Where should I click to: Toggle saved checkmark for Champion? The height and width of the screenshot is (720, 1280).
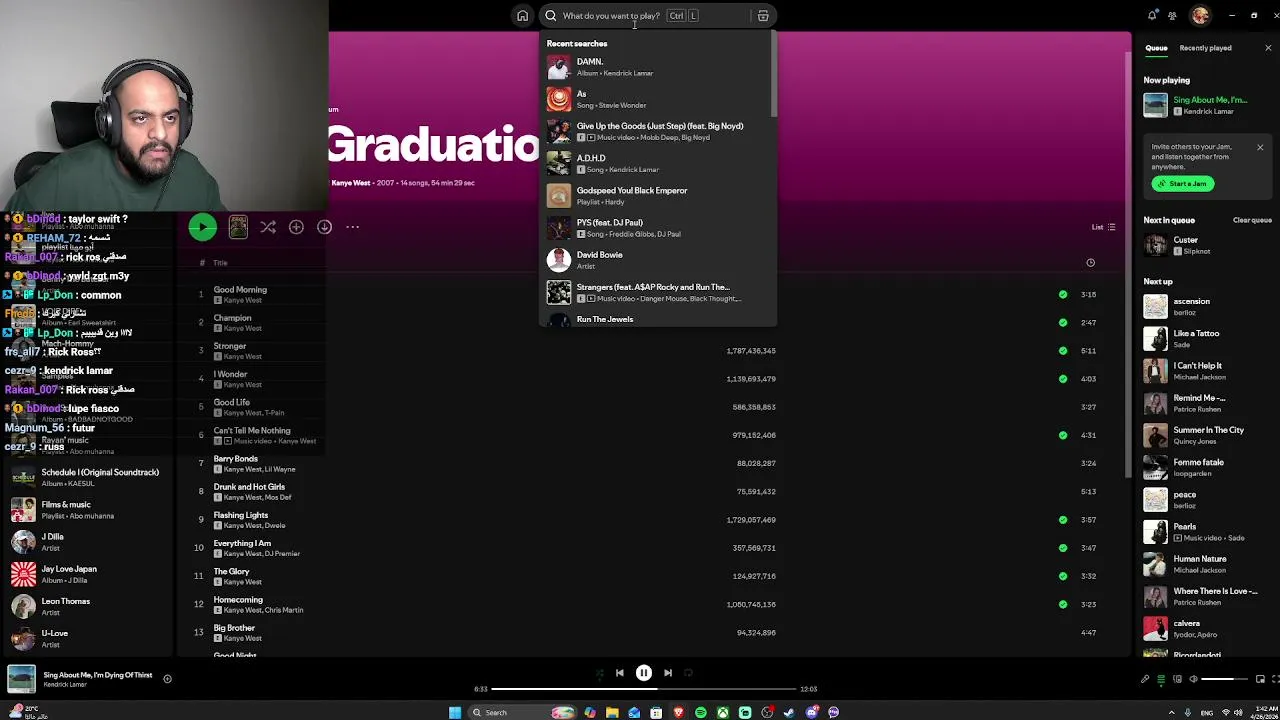(x=1062, y=322)
